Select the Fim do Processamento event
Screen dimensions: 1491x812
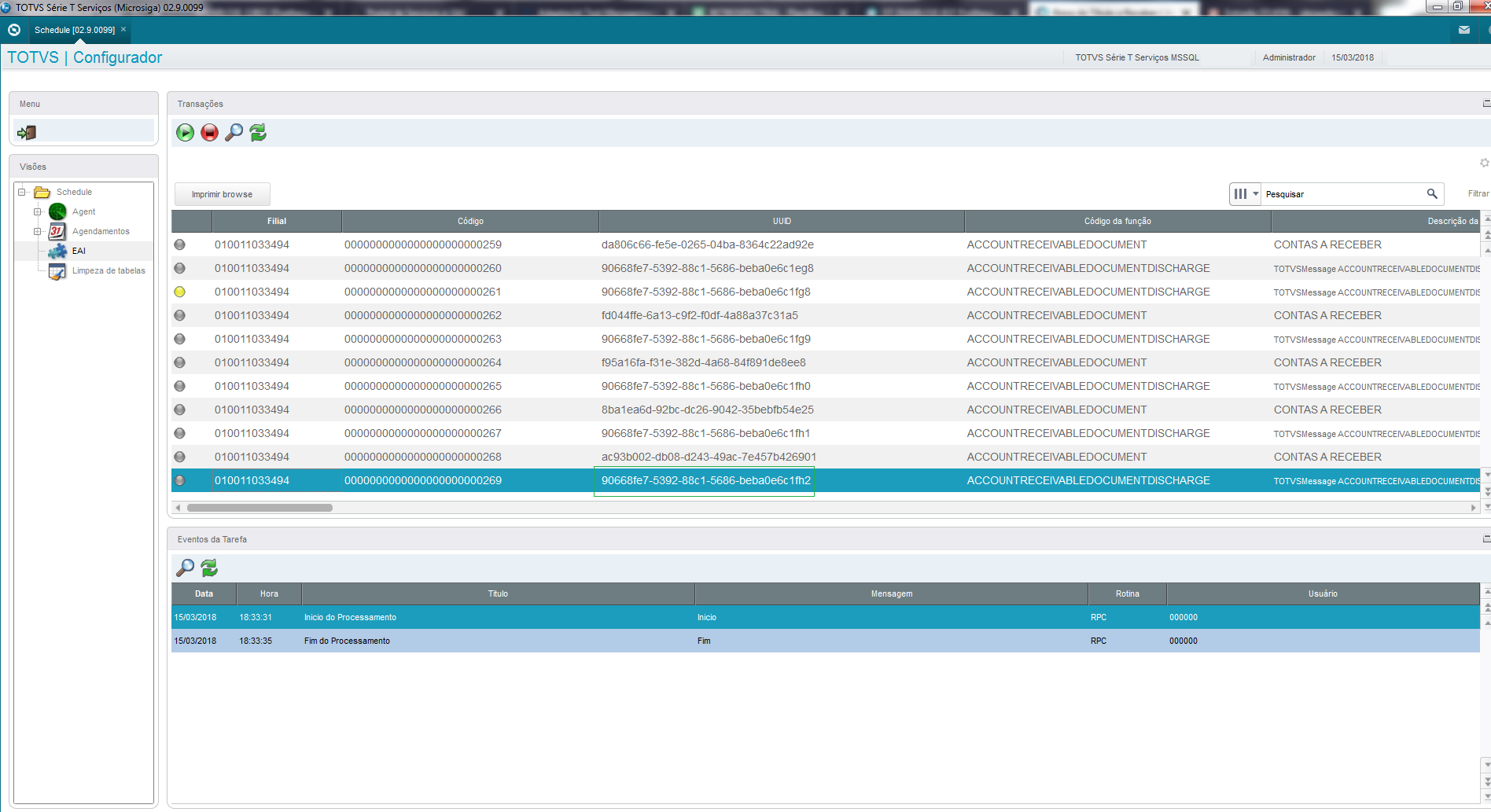click(826, 641)
